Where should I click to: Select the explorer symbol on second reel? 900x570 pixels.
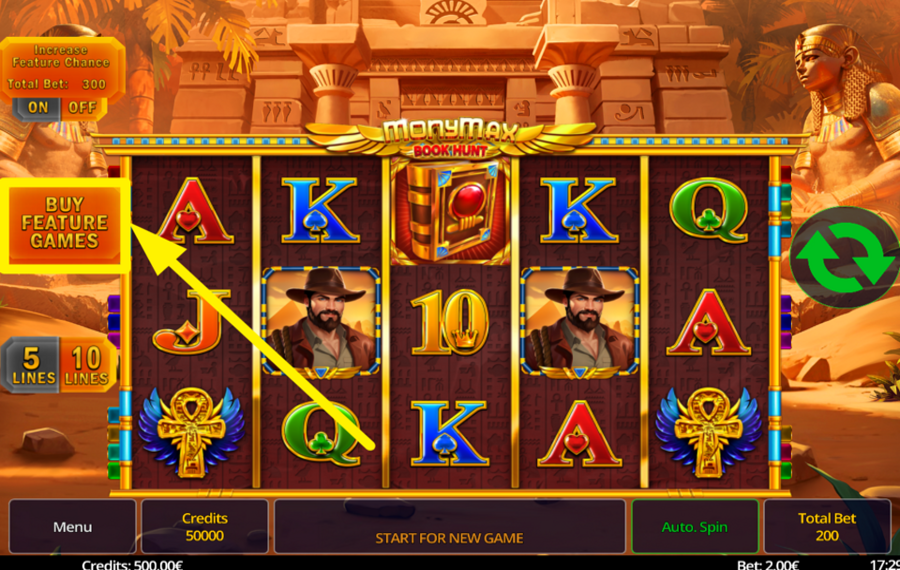pos(321,321)
